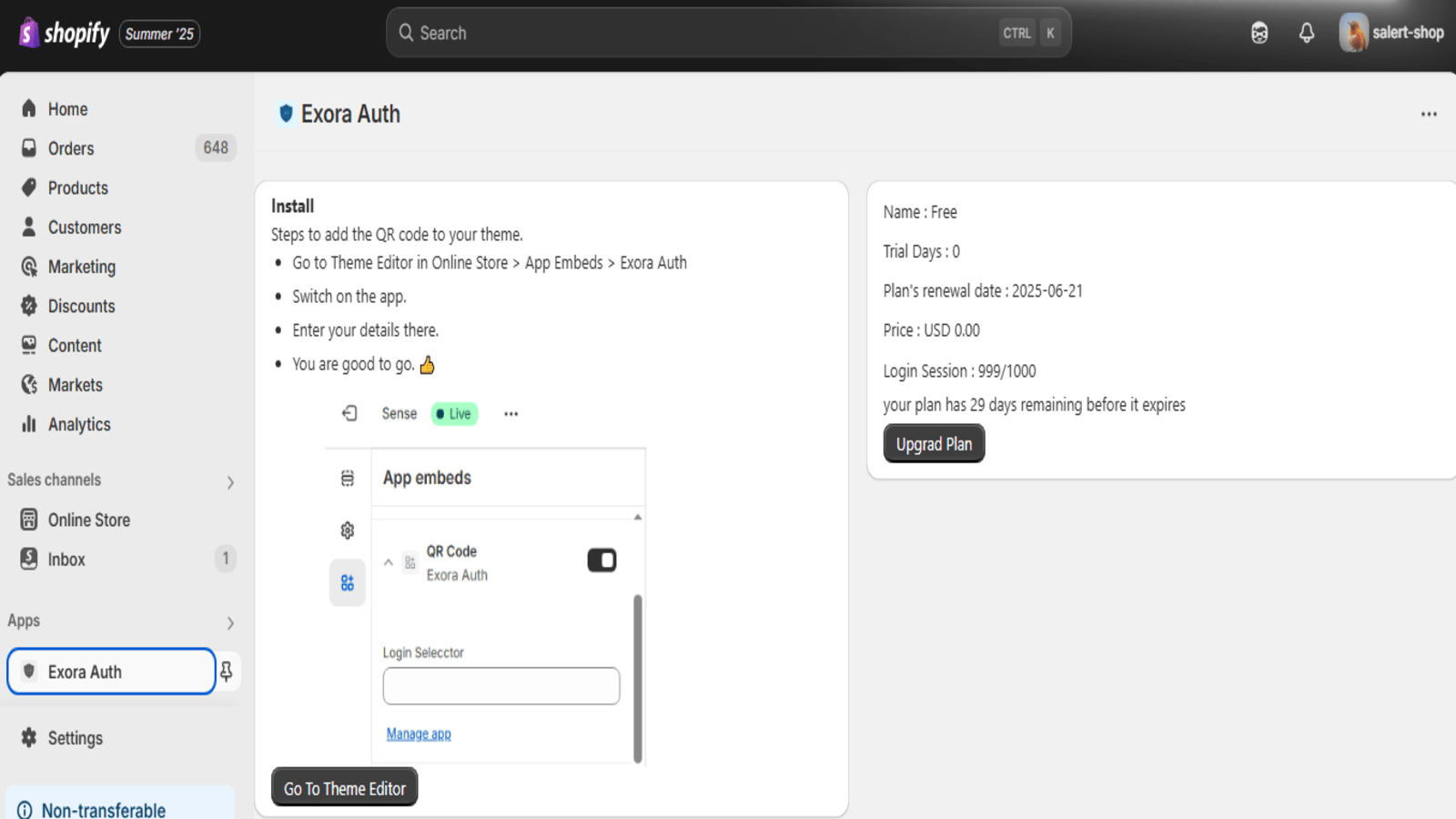The width and height of the screenshot is (1456, 819).
Task: Expand the Apps section
Action: coord(230,623)
